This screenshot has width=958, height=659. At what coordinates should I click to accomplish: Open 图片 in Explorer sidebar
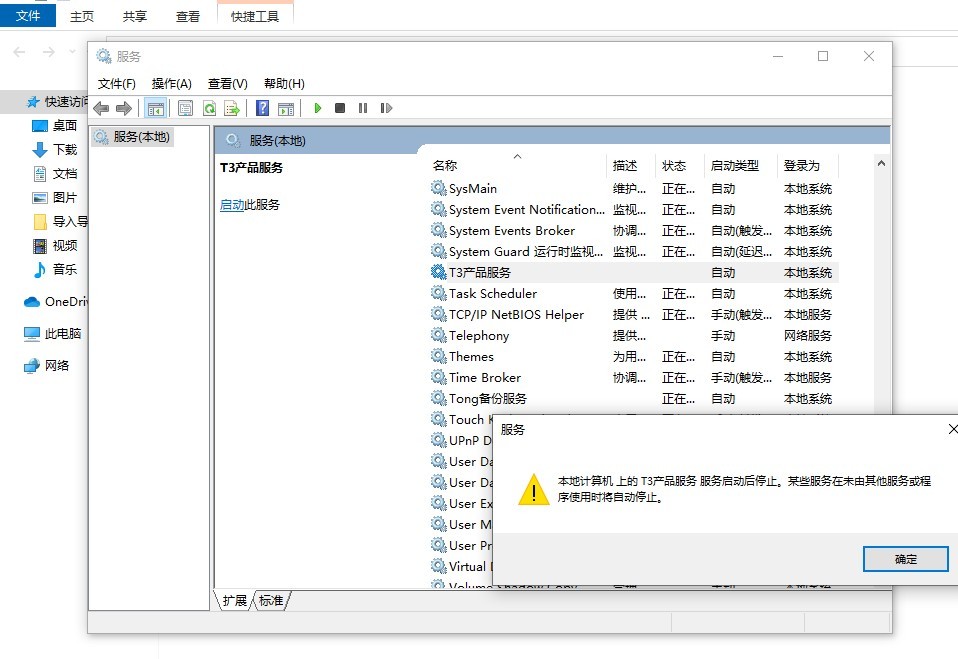(55, 198)
